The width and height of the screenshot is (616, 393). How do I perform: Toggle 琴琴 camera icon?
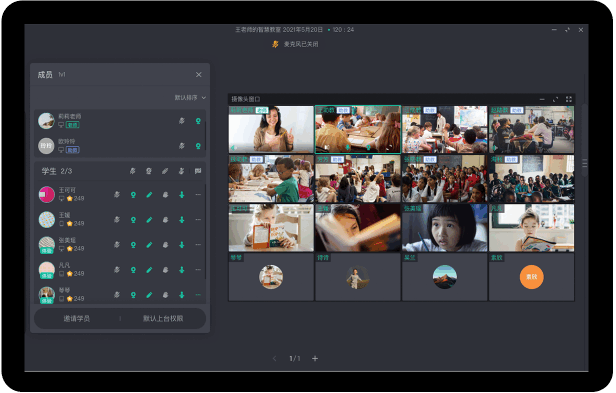coord(133,295)
